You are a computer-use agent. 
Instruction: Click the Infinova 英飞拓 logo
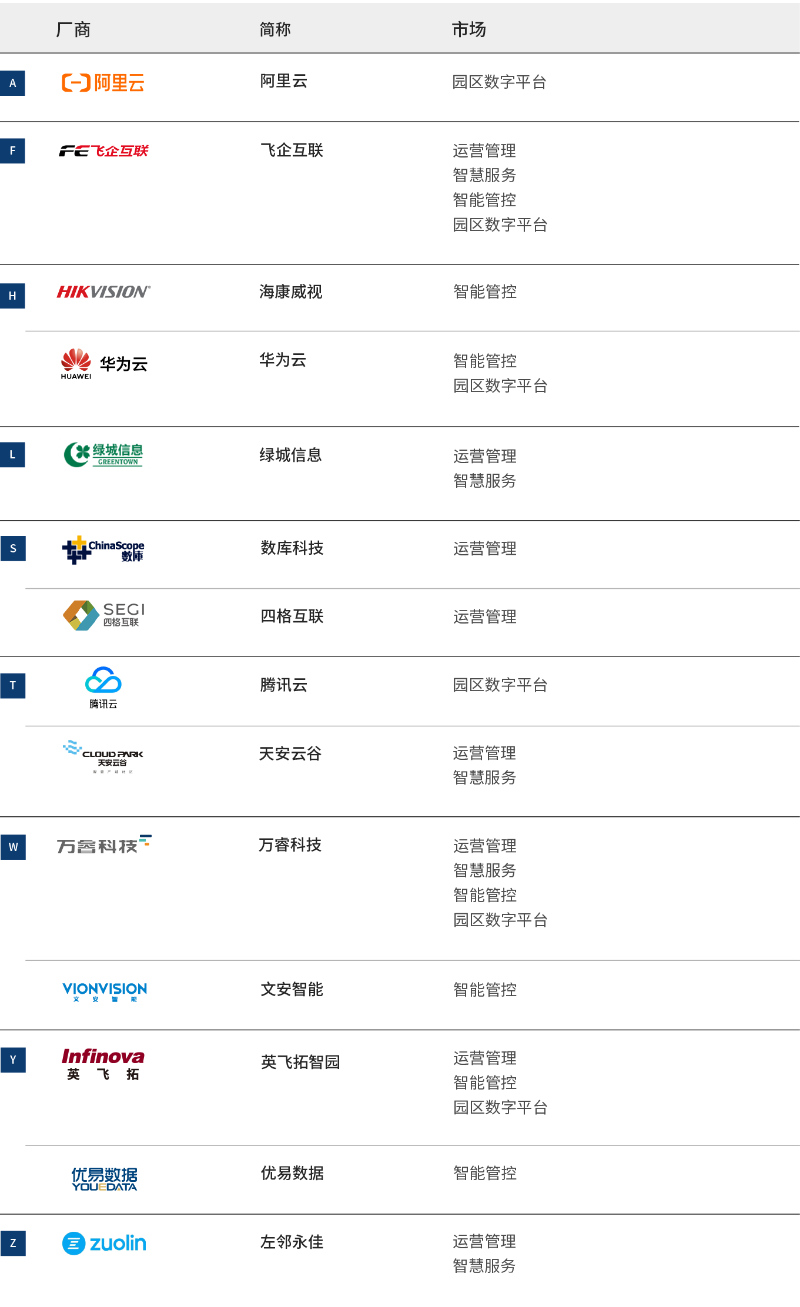click(x=103, y=1064)
